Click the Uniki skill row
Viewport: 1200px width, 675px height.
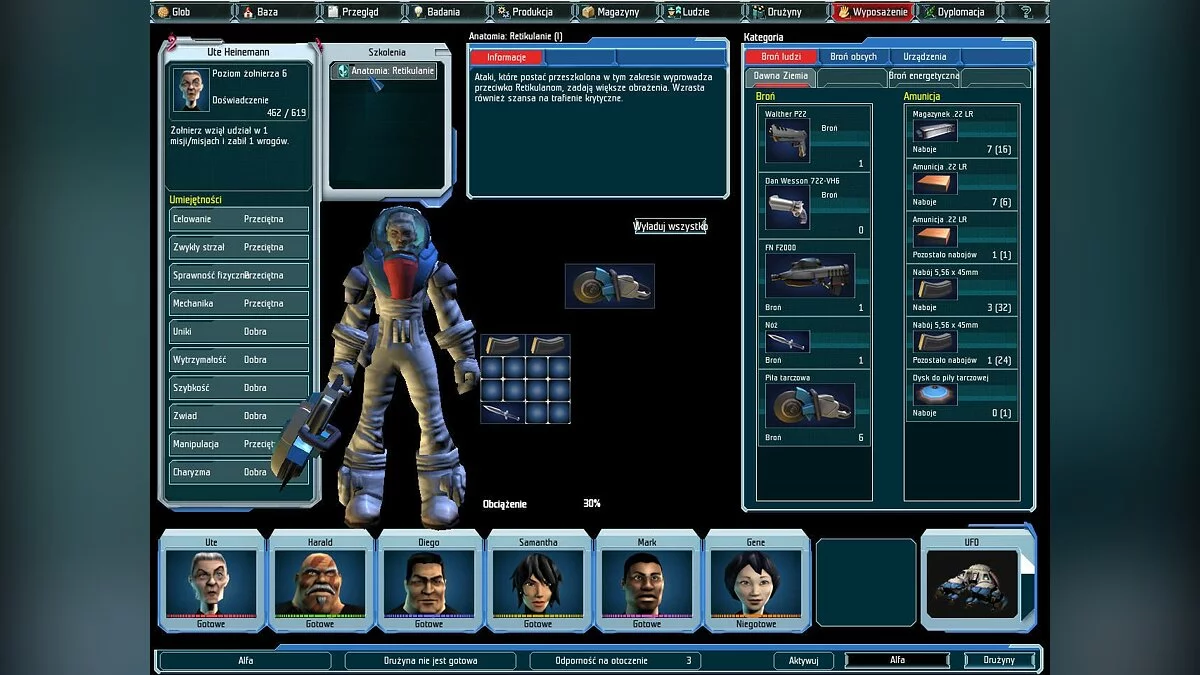239,331
